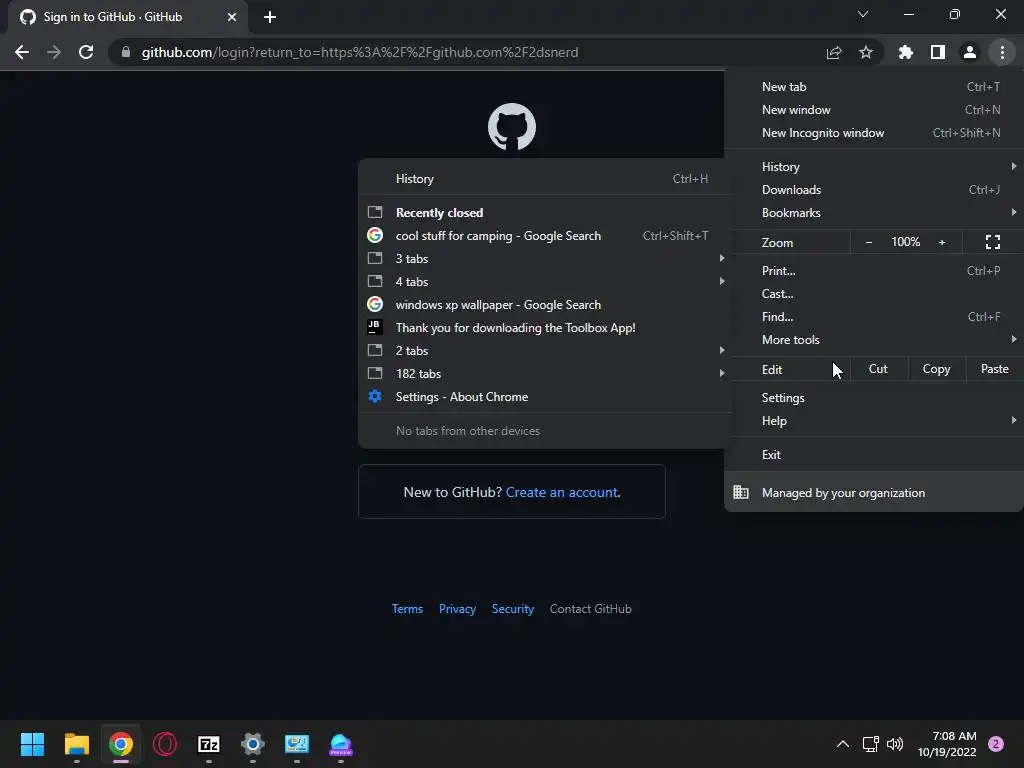Share this page via share icon
This screenshot has width=1024, height=768.
pos(834,52)
